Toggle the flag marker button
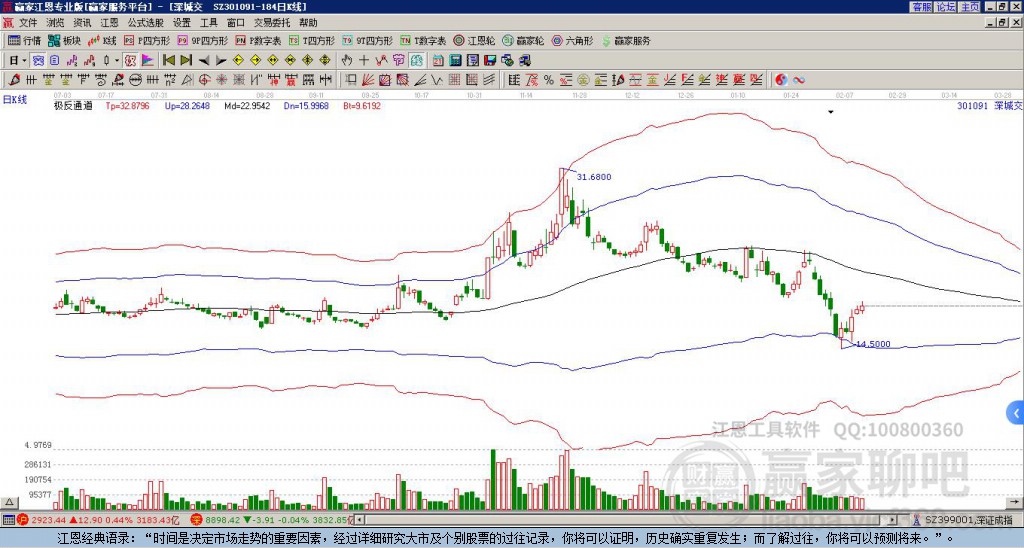Screen dimensions: 1024x548 click(x=148, y=61)
